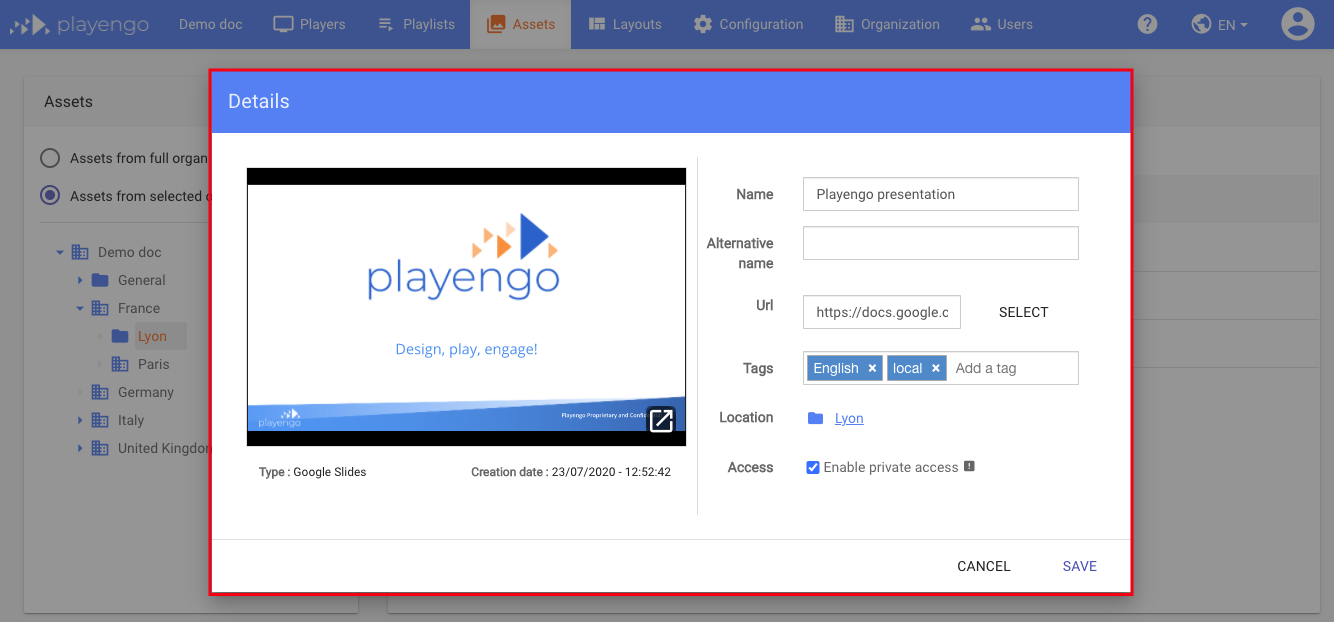
Task: Expand the Germany tree node
Action: pyautogui.click(x=80, y=392)
